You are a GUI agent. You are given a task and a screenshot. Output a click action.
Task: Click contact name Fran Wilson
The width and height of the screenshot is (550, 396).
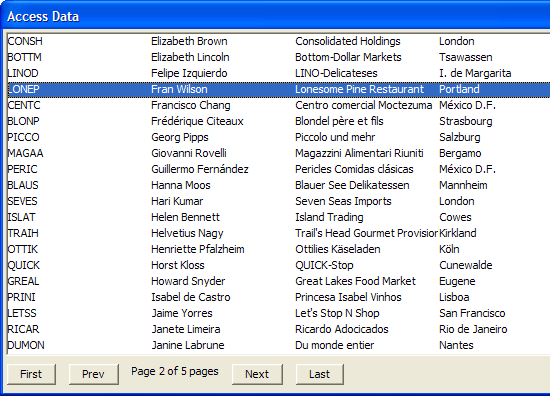click(x=179, y=89)
